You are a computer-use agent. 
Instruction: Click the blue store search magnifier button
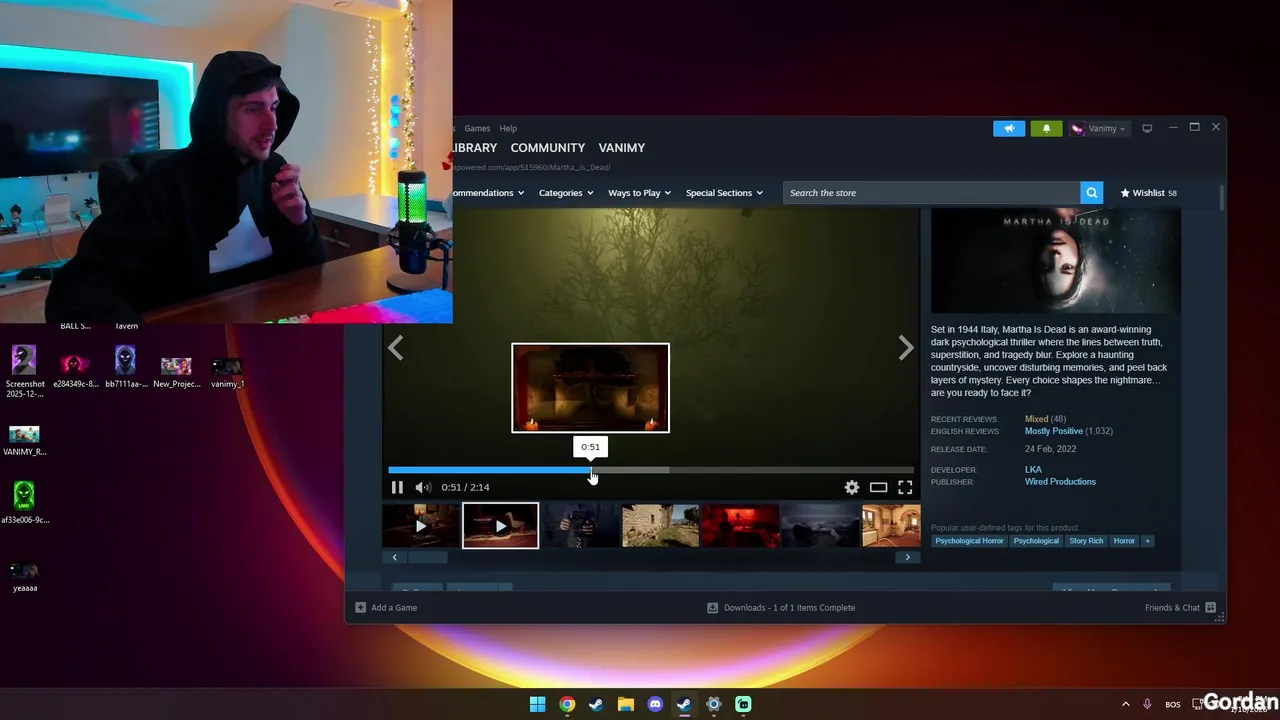[1092, 193]
